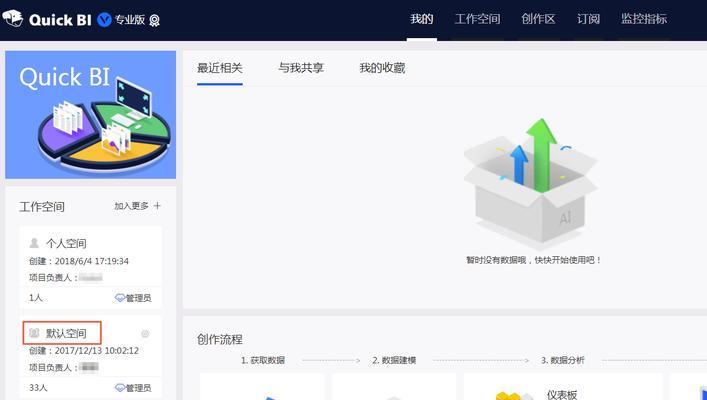Click the group icon beside 默认空间

click(34, 333)
